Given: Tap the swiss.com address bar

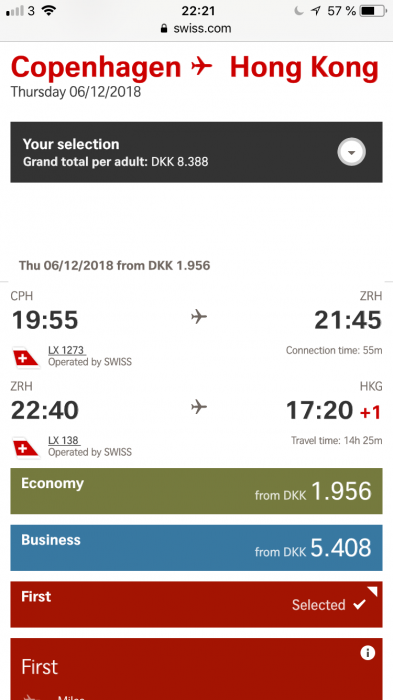Looking at the screenshot, I should (196, 29).
